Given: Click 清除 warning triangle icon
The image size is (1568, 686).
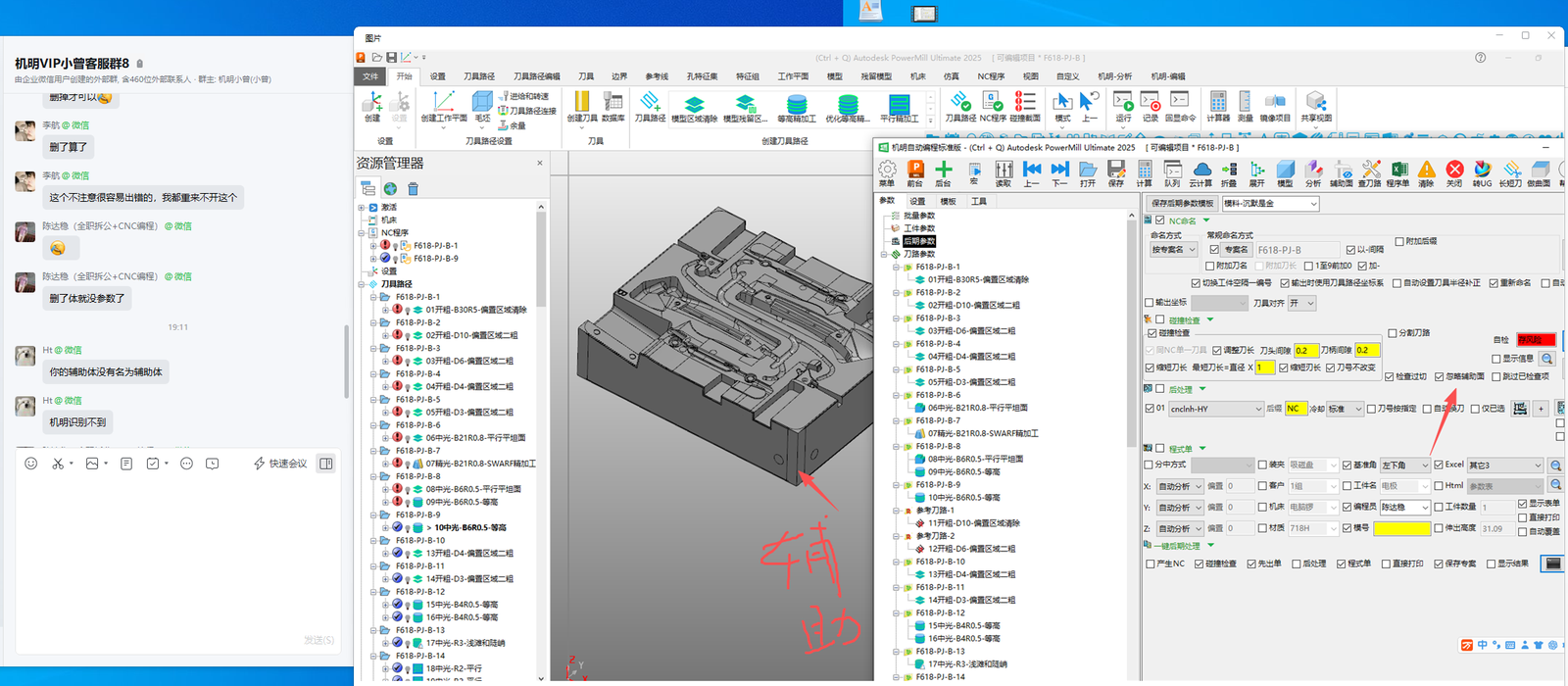Looking at the screenshot, I should pyautogui.click(x=1427, y=170).
